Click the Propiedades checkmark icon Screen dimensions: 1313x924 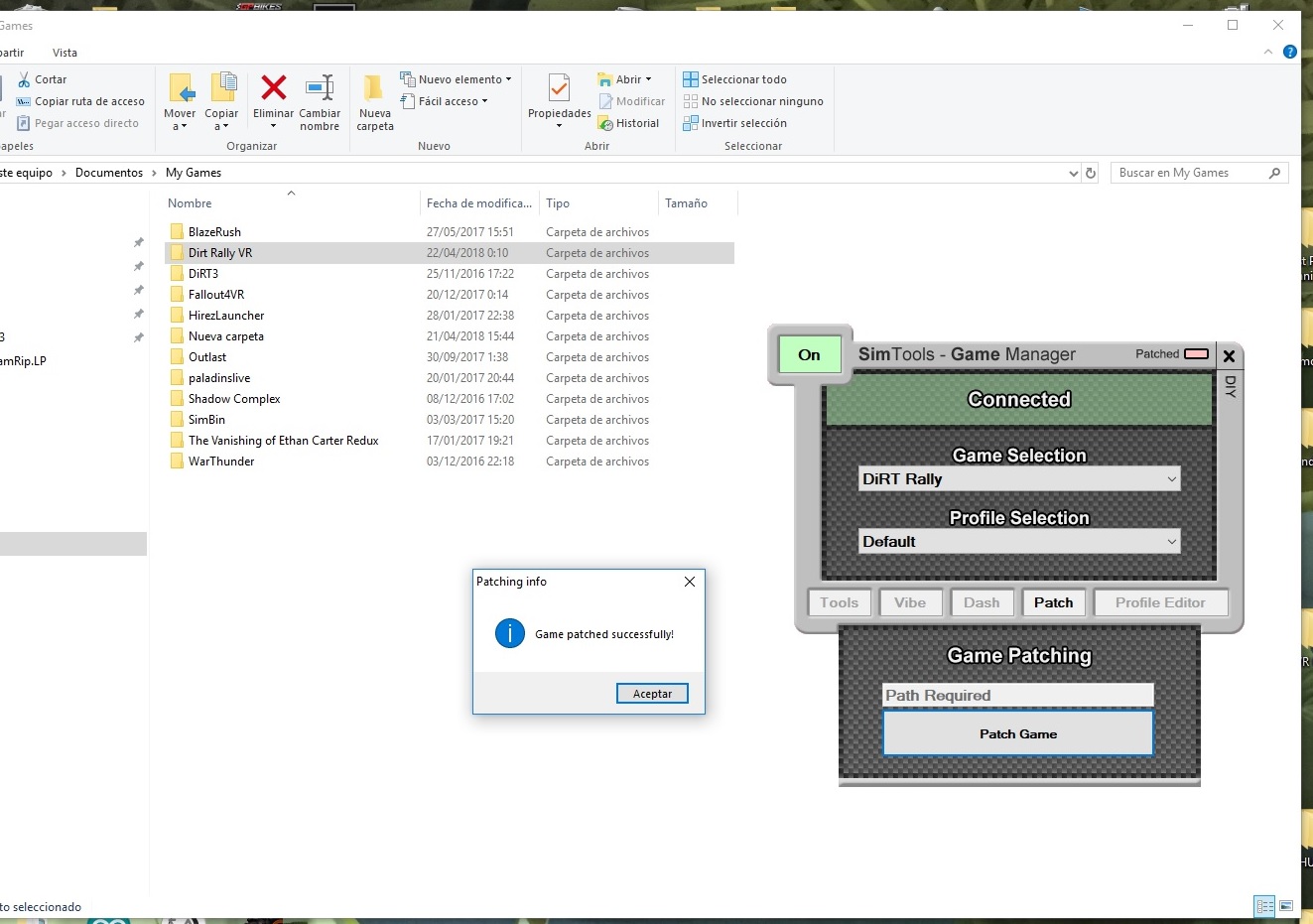tap(560, 88)
